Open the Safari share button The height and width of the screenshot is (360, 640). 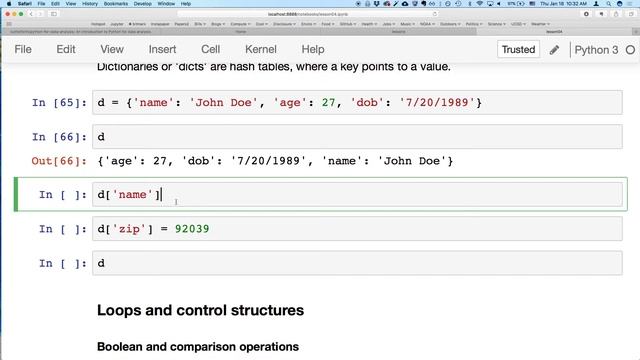click(616, 14)
